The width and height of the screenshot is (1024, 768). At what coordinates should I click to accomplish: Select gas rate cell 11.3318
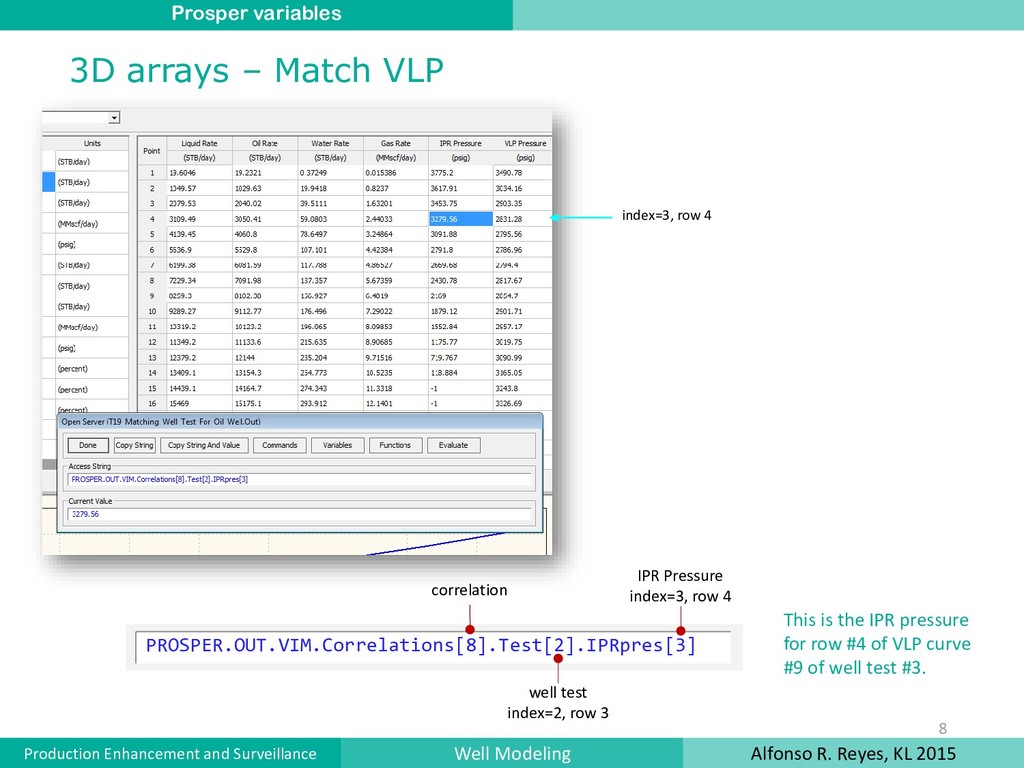(395, 388)
